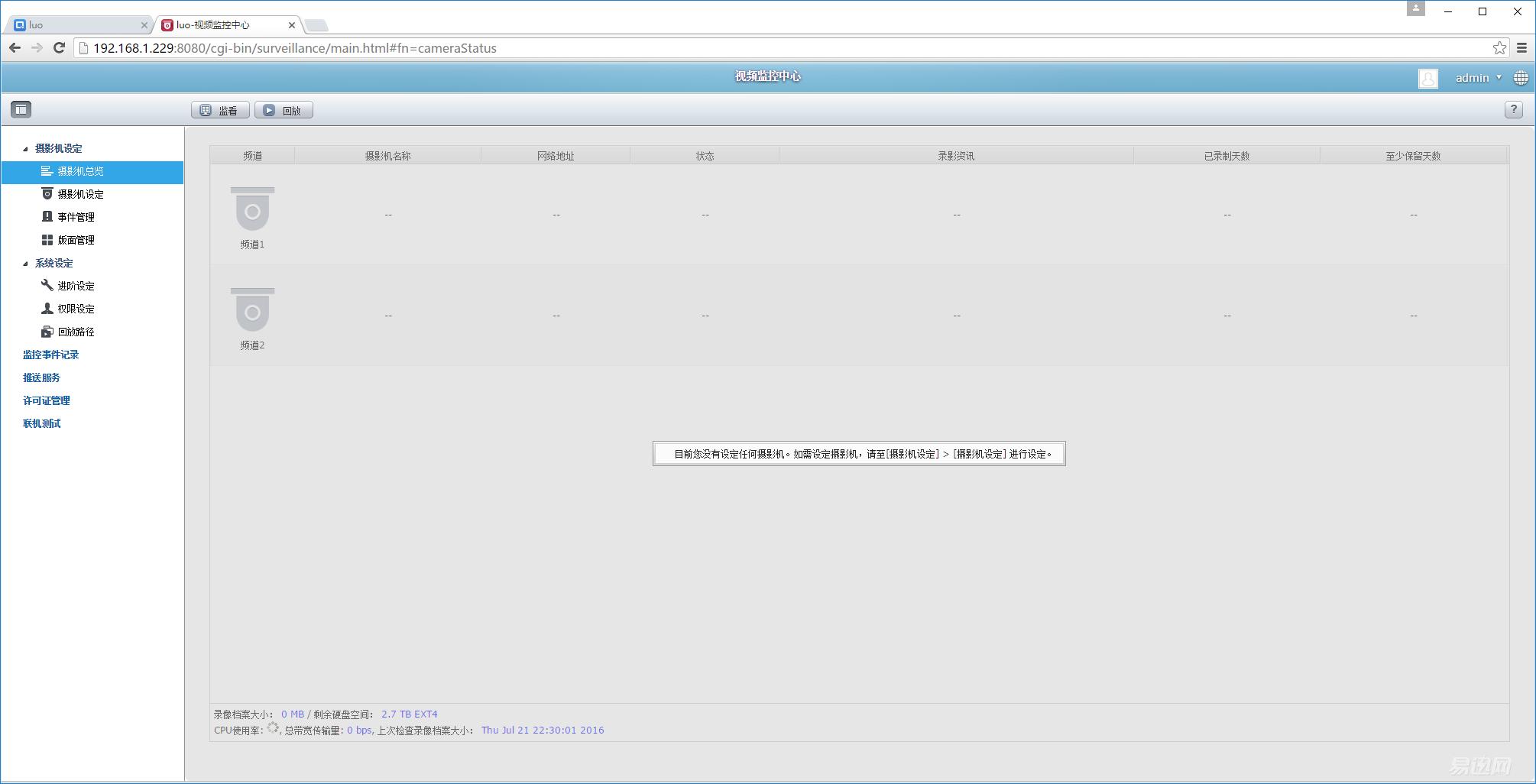The image size is (1536, 784).
Task: Click the admin user avatar icon
Action: 1427,78
